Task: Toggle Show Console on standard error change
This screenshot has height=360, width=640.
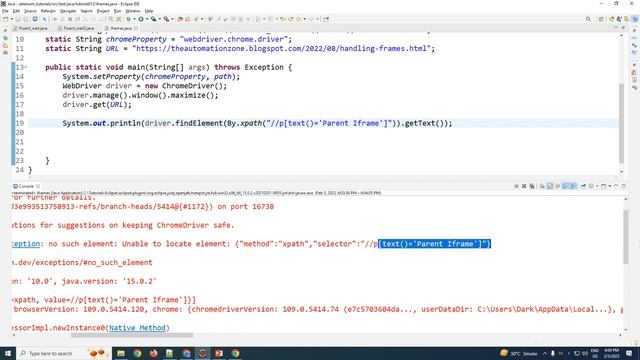Action: coord(573,186)
